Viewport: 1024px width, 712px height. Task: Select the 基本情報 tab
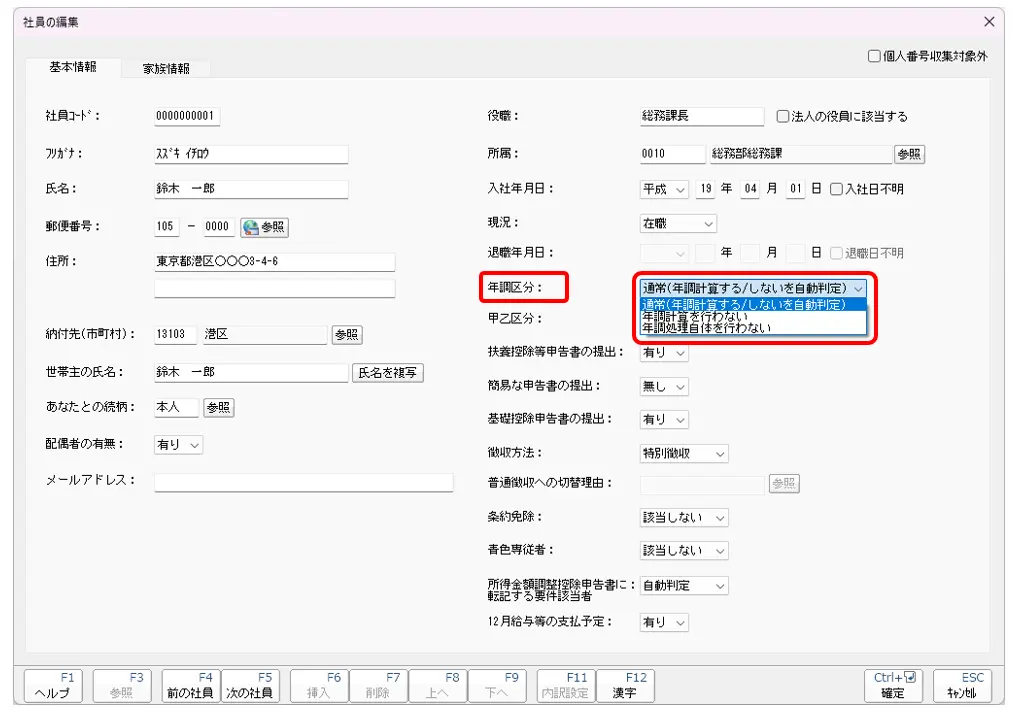pos(73,67)
